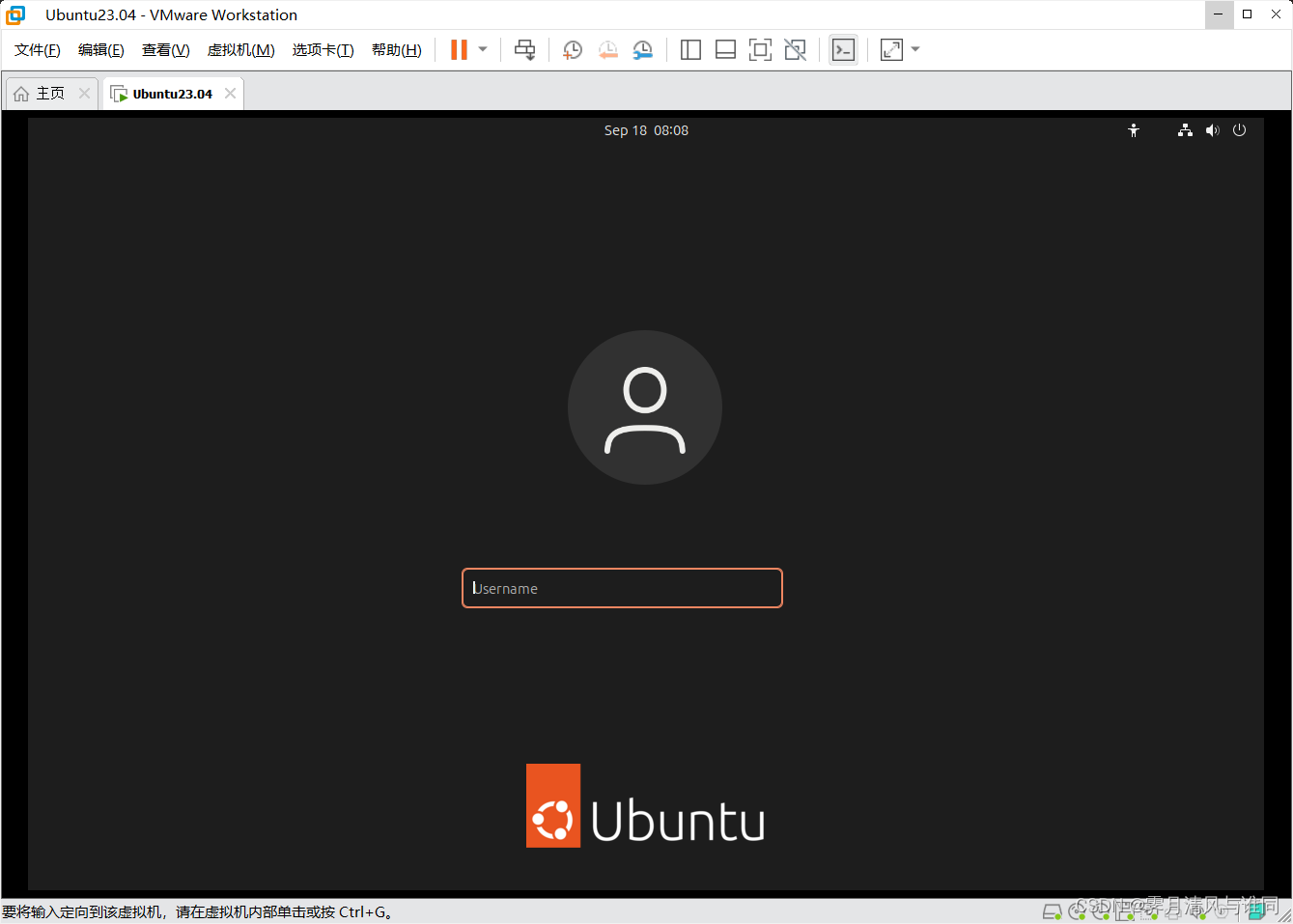Open the snapshot manager
This screenshot has width=1293, height=924.
point(642,50)
